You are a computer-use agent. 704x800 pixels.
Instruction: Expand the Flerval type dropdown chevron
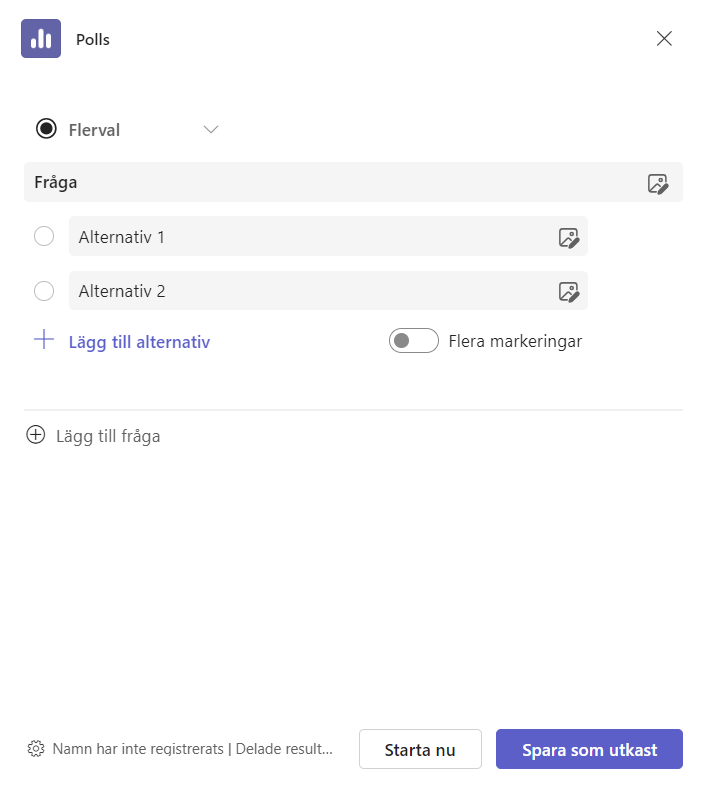point(211,130)
